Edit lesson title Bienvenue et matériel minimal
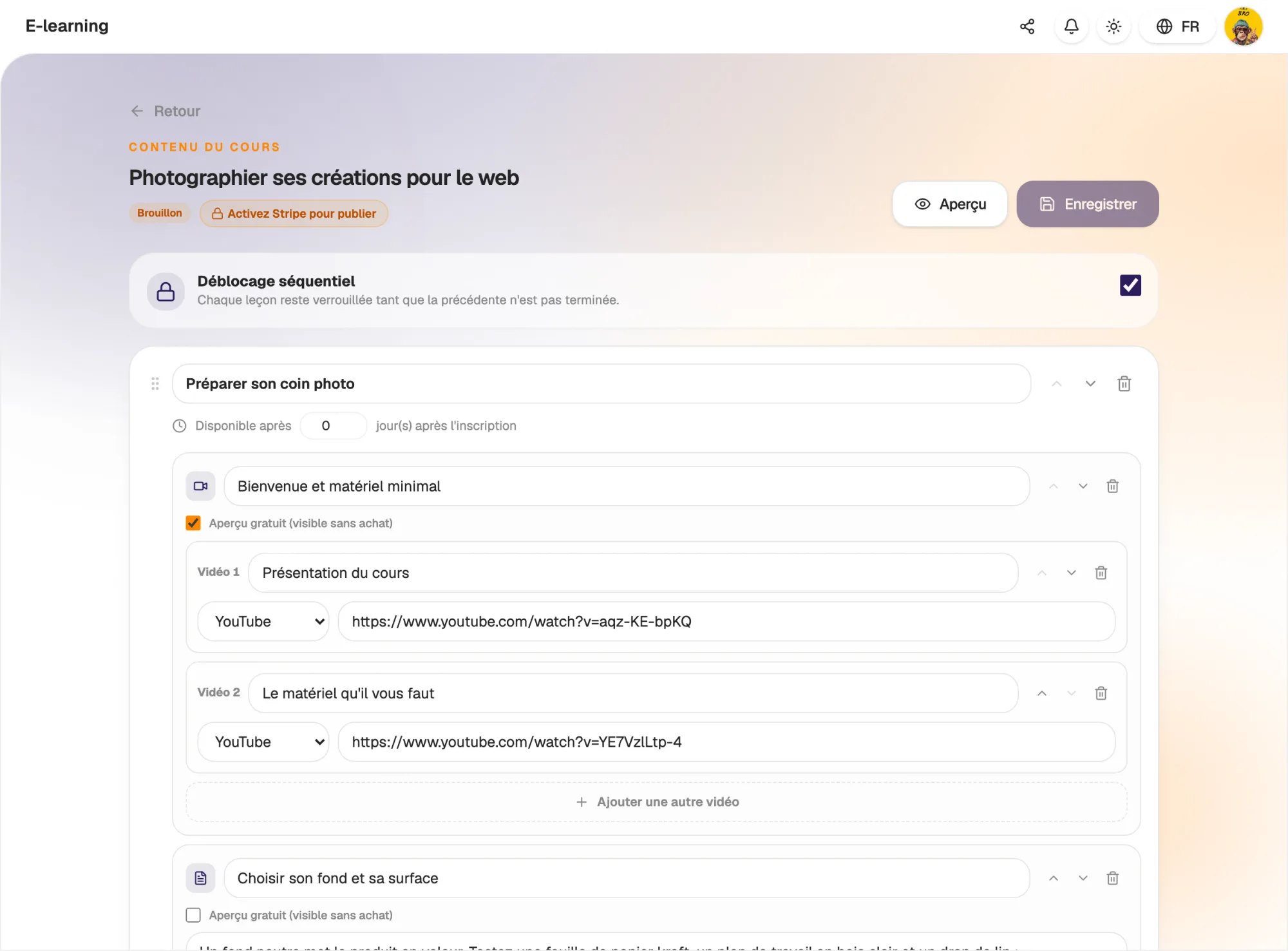1288x951 pixels. (x=627, y=486)
